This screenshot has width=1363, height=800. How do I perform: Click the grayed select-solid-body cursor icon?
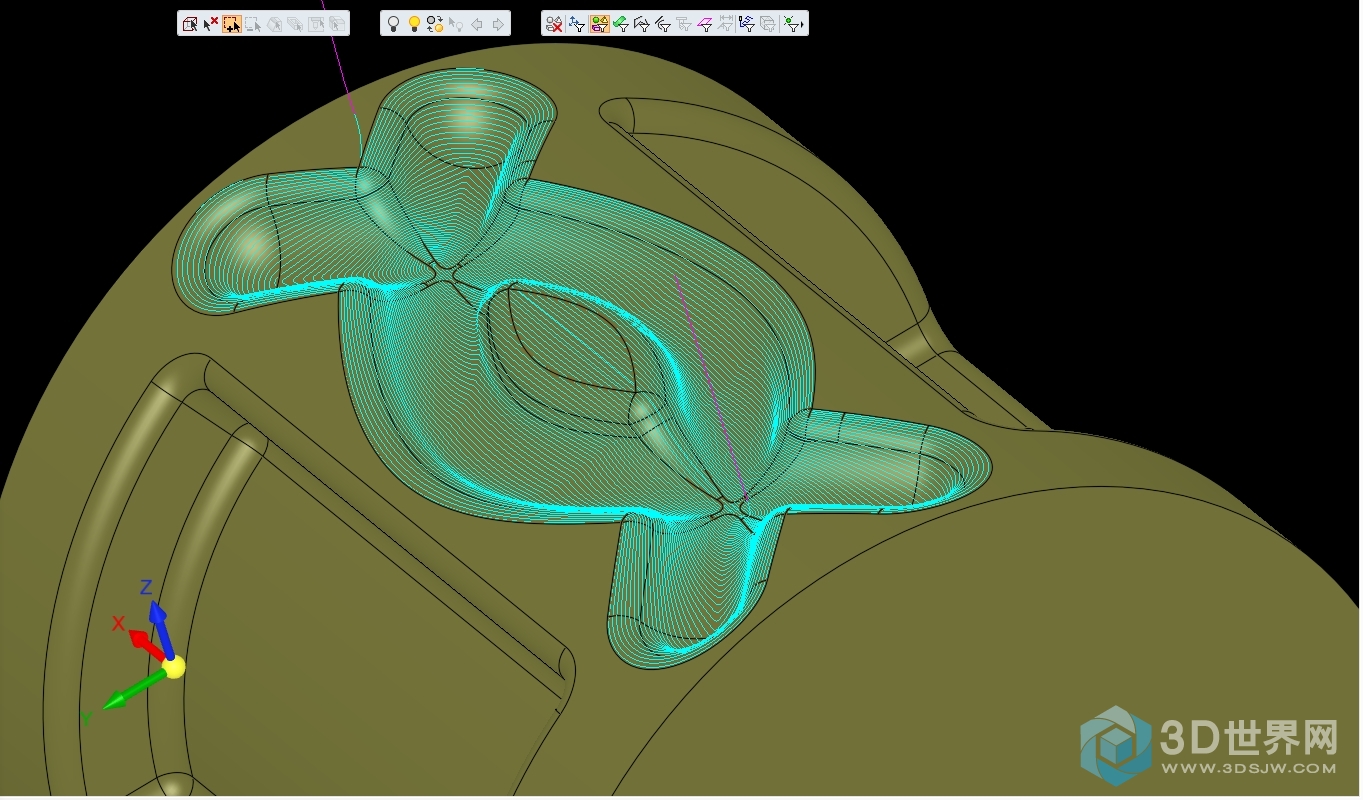(x=295, y=24)
